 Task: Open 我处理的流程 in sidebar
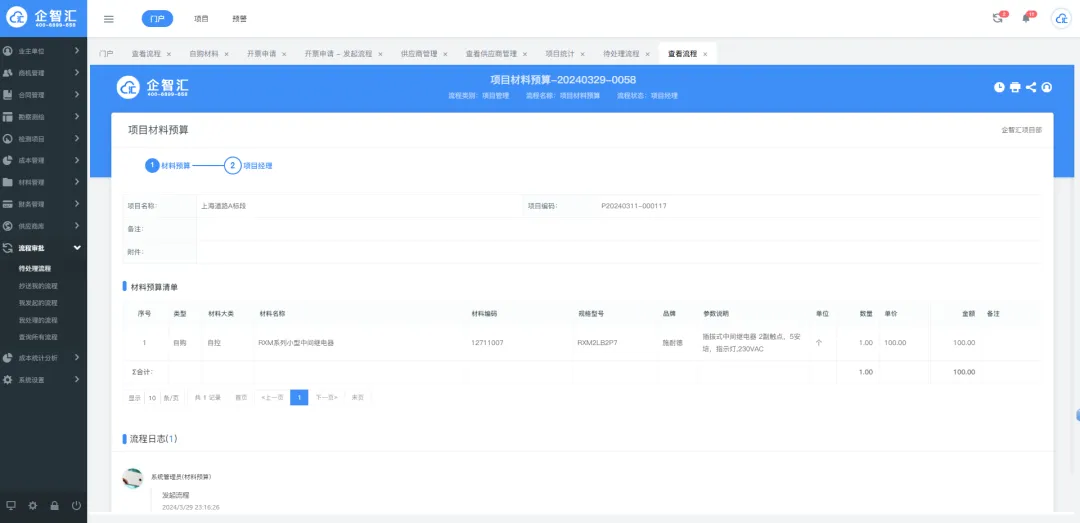(x=38, y=320)
